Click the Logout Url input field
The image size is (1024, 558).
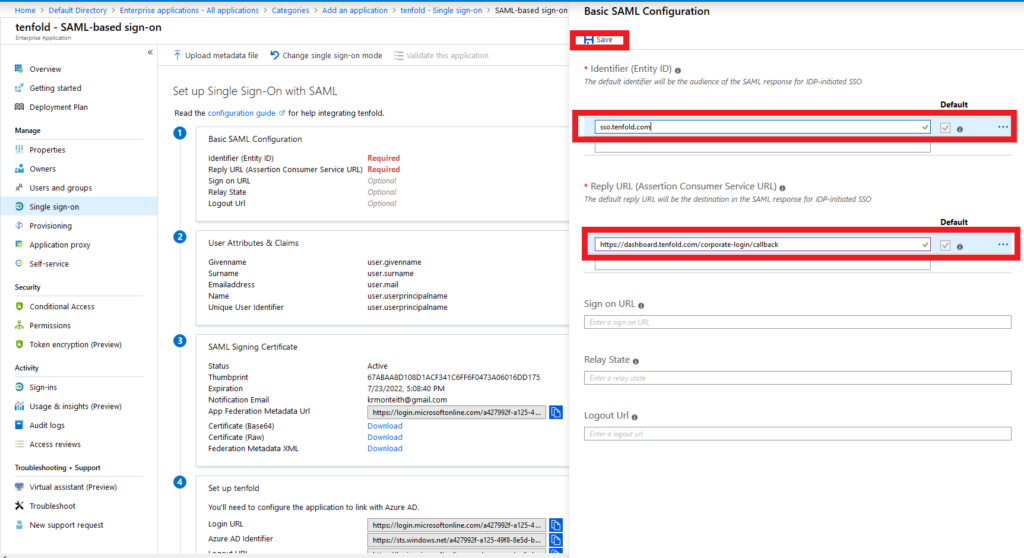tap(797, 434)
